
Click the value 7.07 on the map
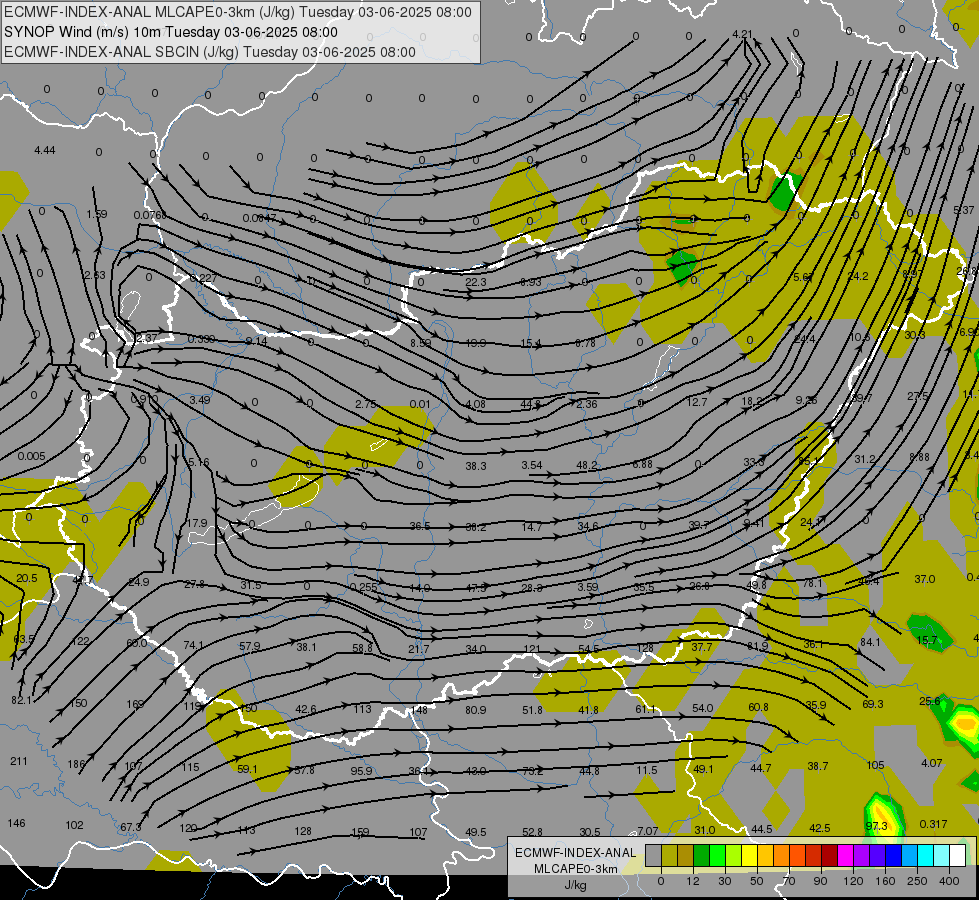648,831
